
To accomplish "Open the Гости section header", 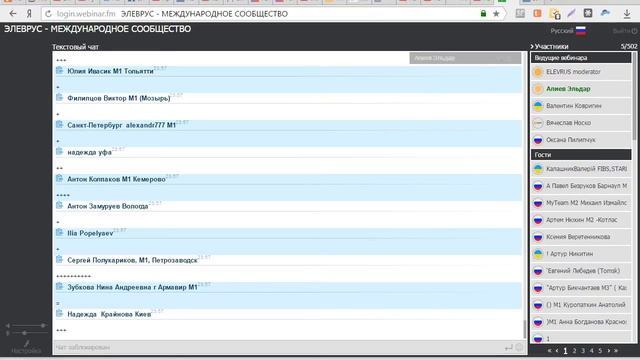I will click(x=581, y=155).
